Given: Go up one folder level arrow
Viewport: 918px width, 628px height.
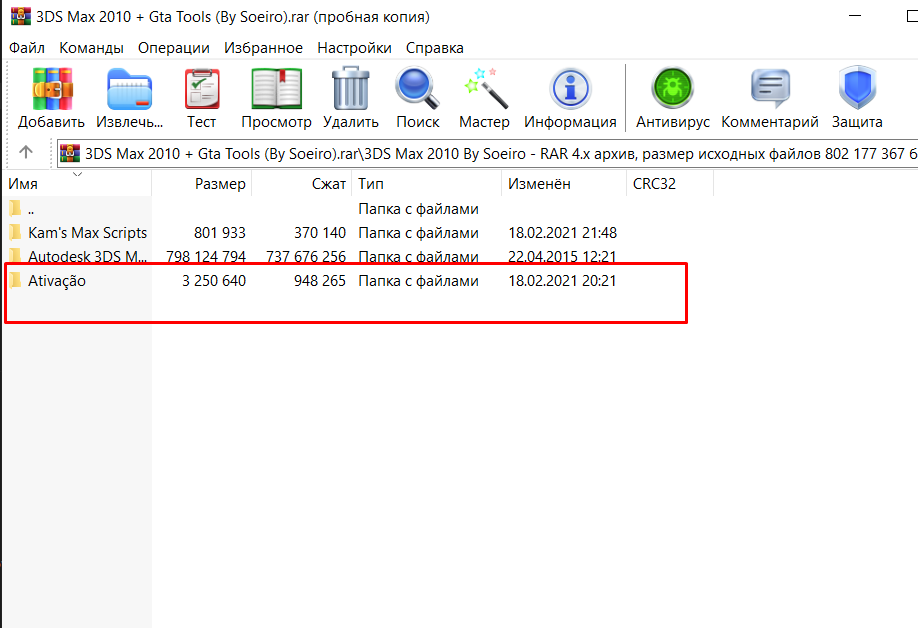Looking at the screenshot, I should pyautogui.click(x=26, y=152).
